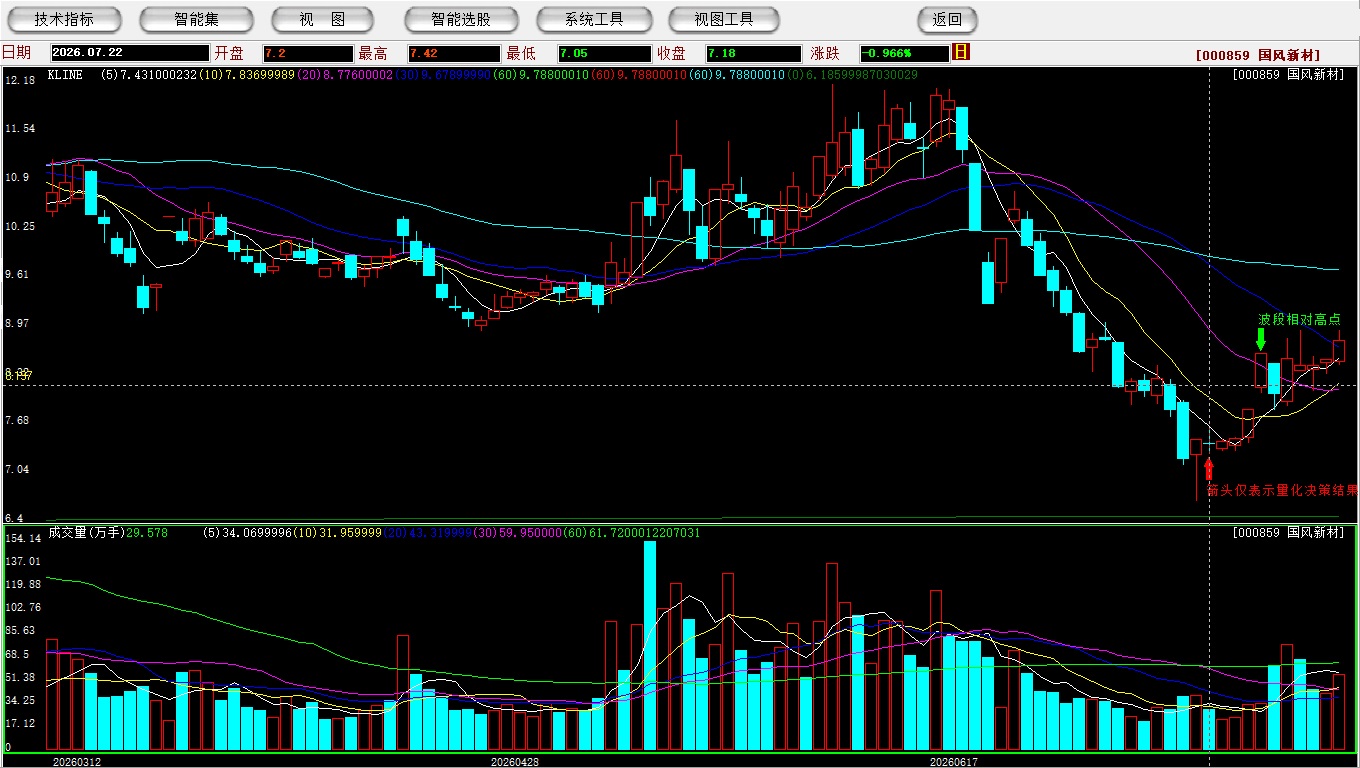The width and height of the screenshot is (1360, 768).
Task: Click the 20260428 date axis marker
Action: [x=514, y=762]
